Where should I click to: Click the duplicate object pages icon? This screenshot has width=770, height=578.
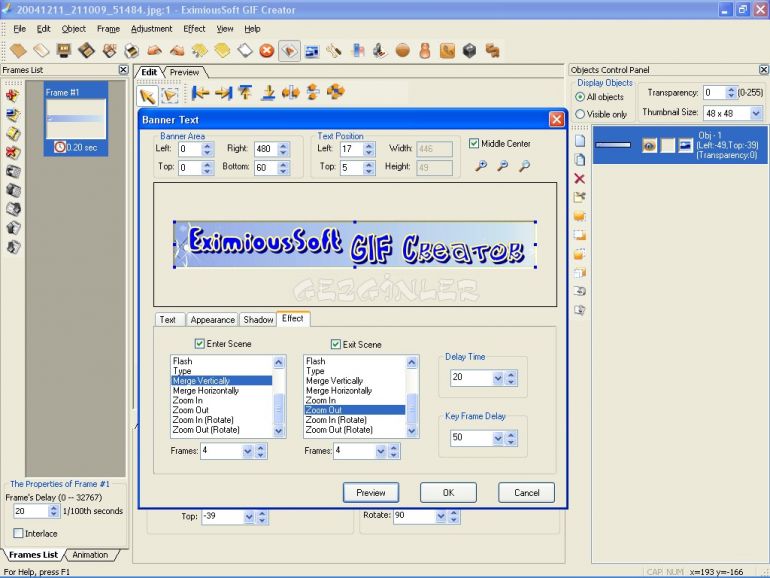pyautogui.click(x=580, y=160)
